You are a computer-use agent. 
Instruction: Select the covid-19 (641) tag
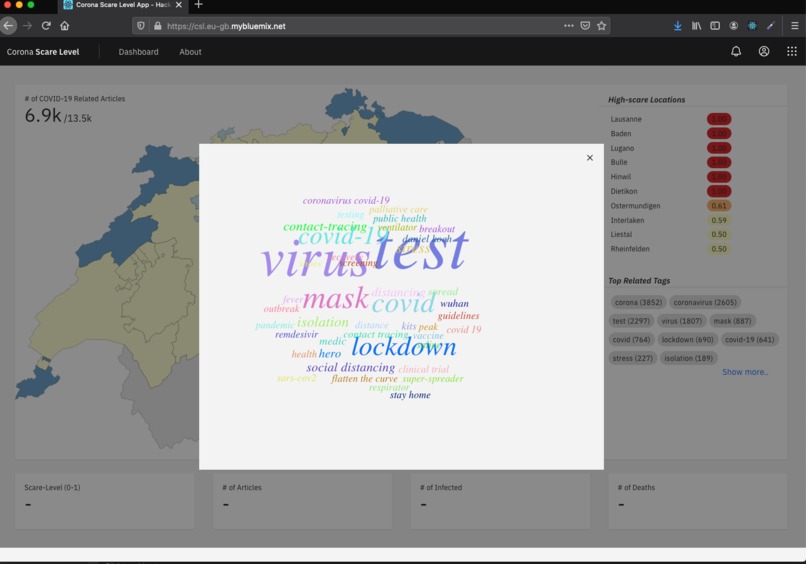click(x=749, y=339)
